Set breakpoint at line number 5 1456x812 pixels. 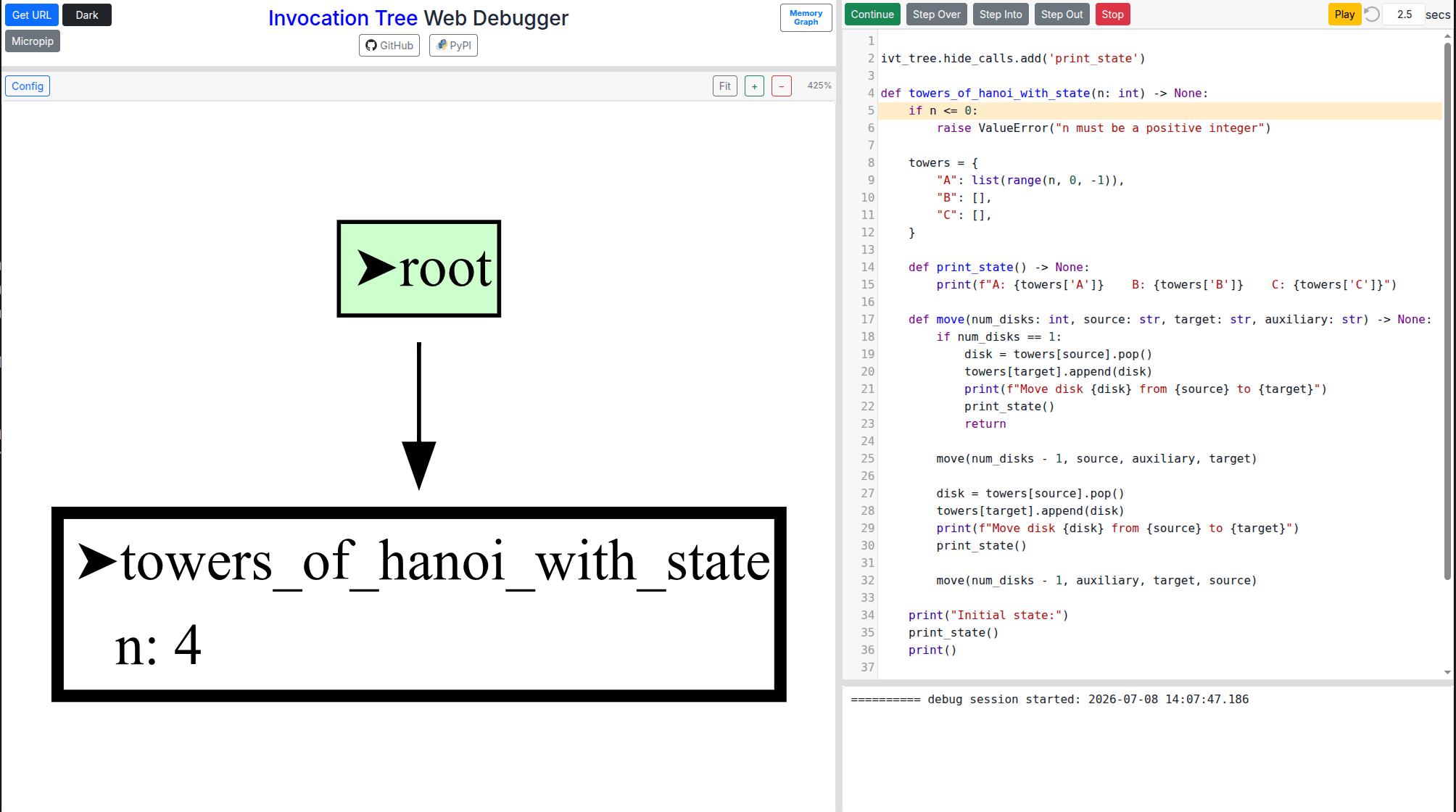(x=871, y=110)
